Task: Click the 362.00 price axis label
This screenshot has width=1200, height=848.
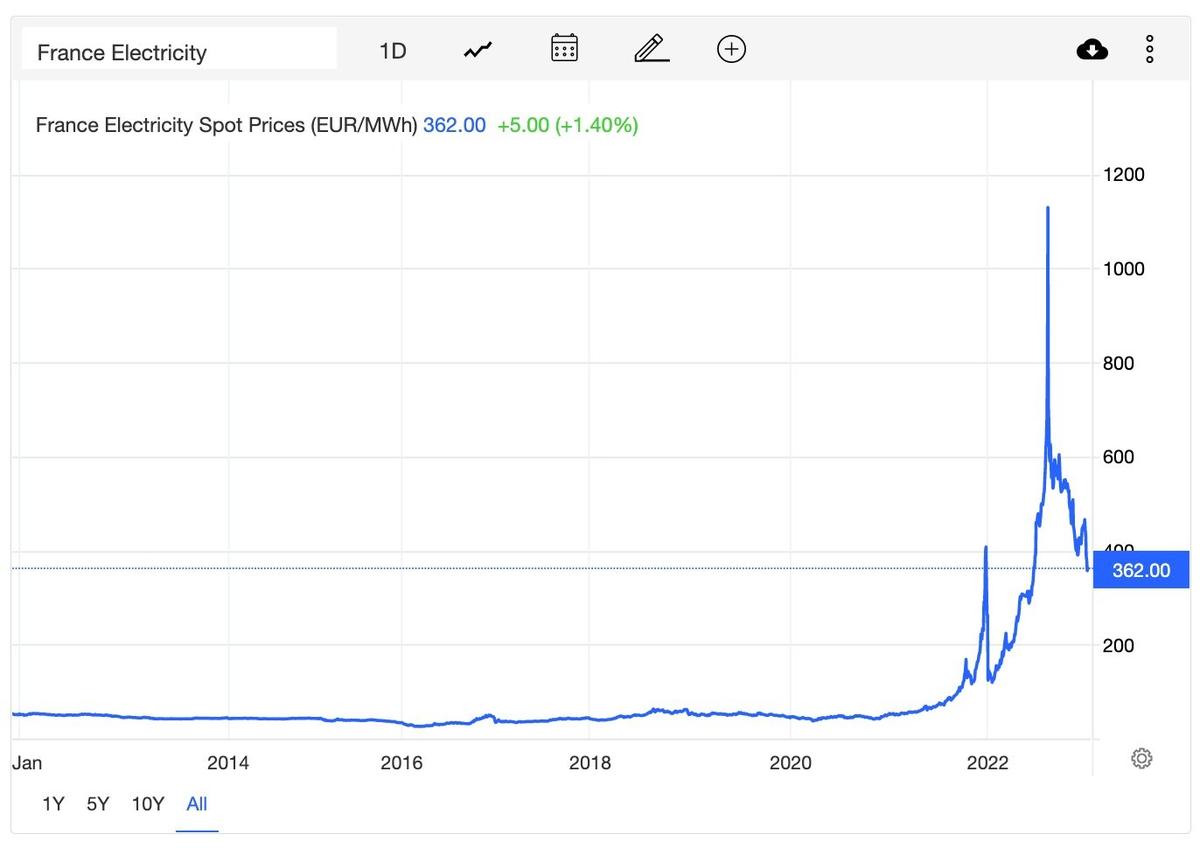Action: pyautogui.click(x=1141, y=569)
